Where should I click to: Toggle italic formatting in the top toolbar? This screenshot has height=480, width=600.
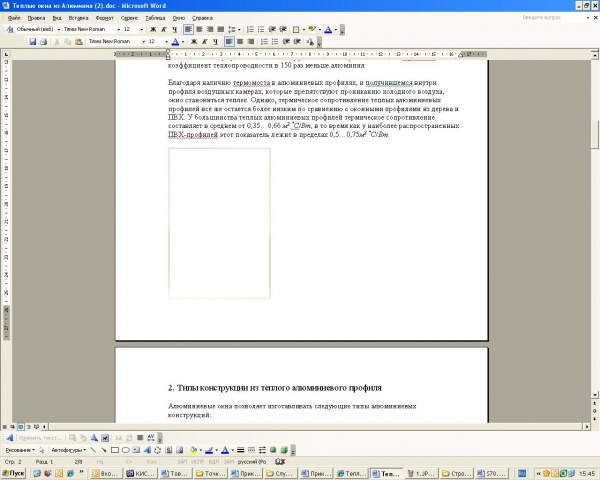(x=163, y=29)
